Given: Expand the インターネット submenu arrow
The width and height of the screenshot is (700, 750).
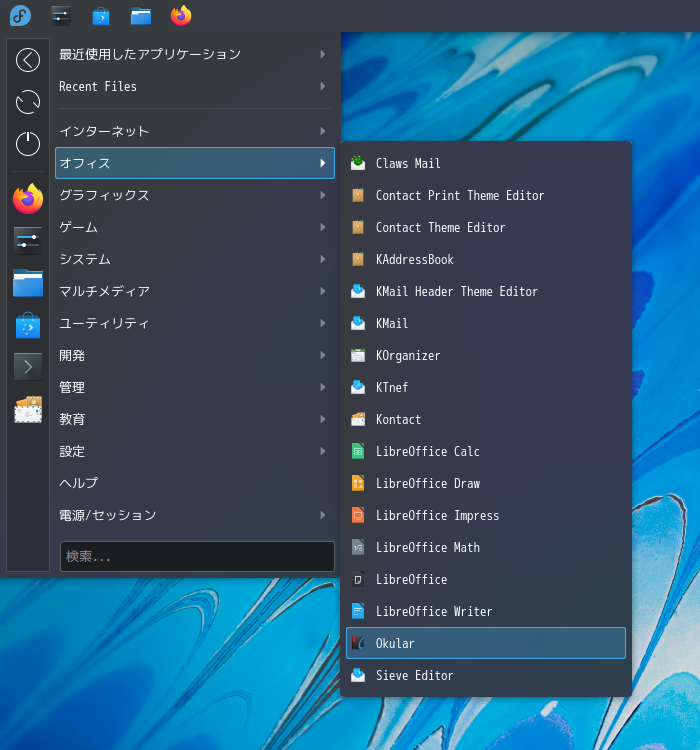Looking at the screenshot, I should pos(323,131).
